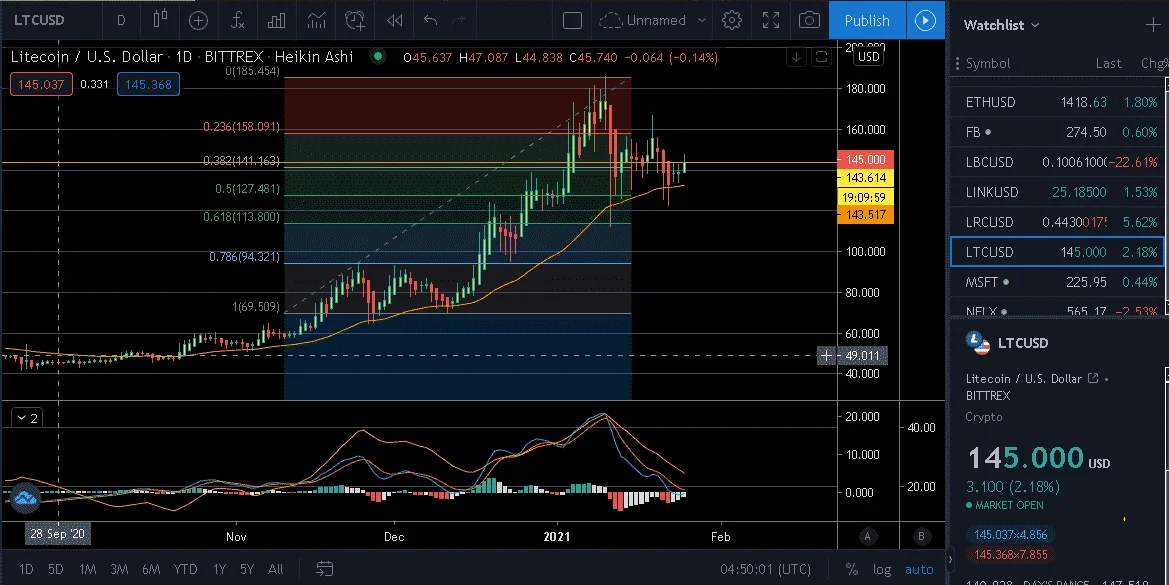Click the 145.000 current price label

click(866, 159)
